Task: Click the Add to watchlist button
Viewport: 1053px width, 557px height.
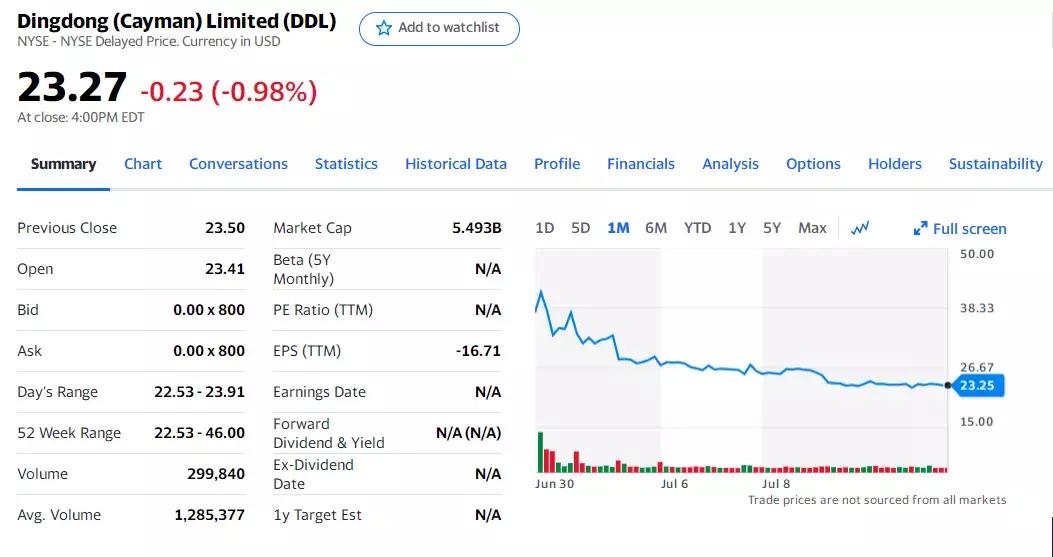Action: pyautogui.click(x=439, y=28)
